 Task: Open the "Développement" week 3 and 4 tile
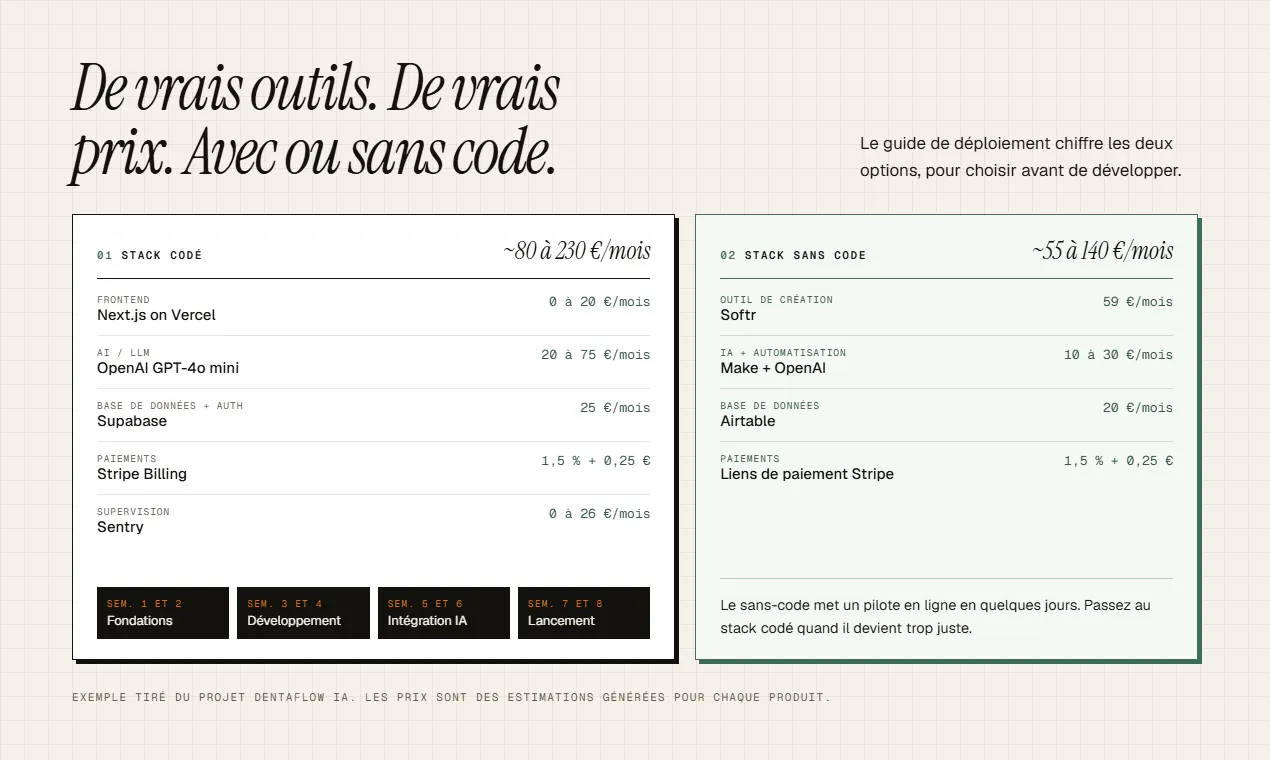pos(303,613)
